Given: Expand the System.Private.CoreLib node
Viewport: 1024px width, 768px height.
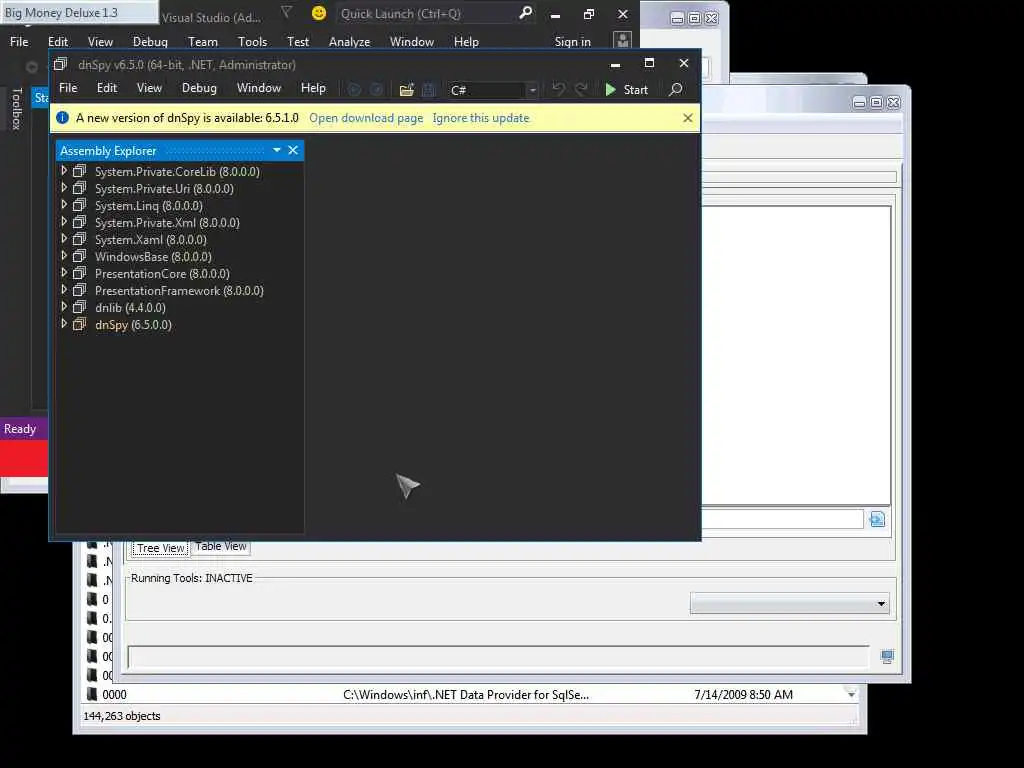Looking at the screenshot, I should click(64, 170).
